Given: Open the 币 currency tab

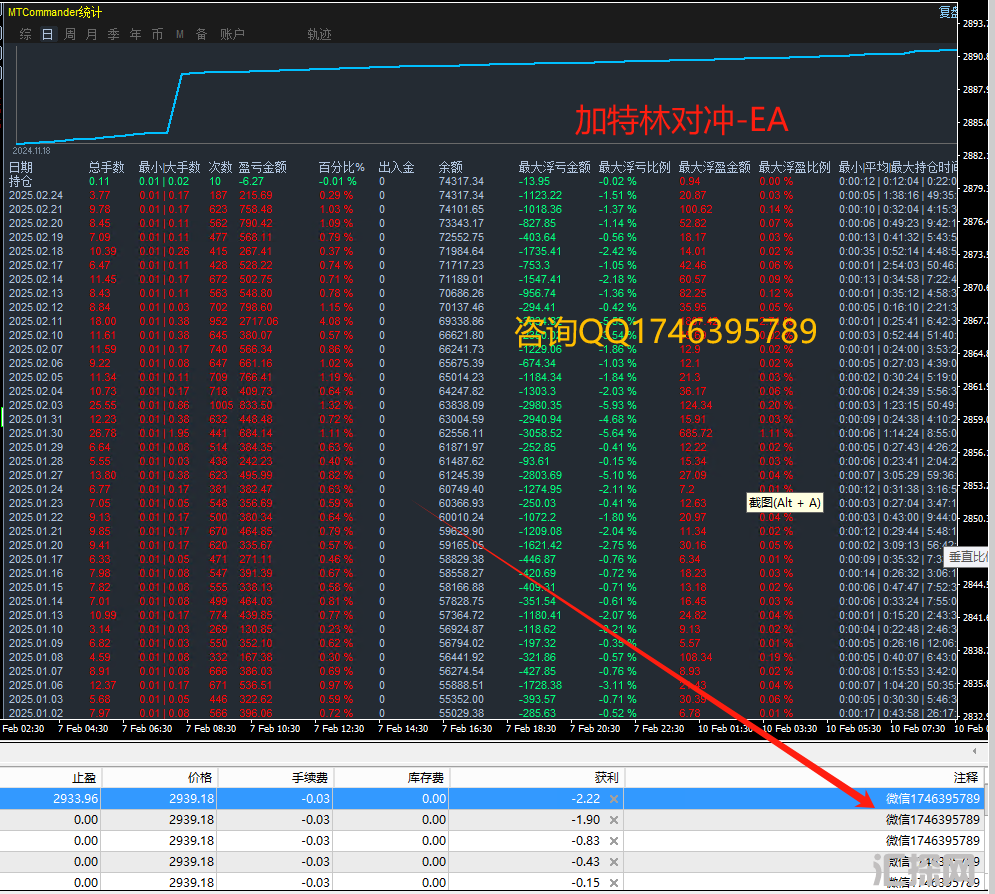Looking at the screenshot, I should (157, 34).
